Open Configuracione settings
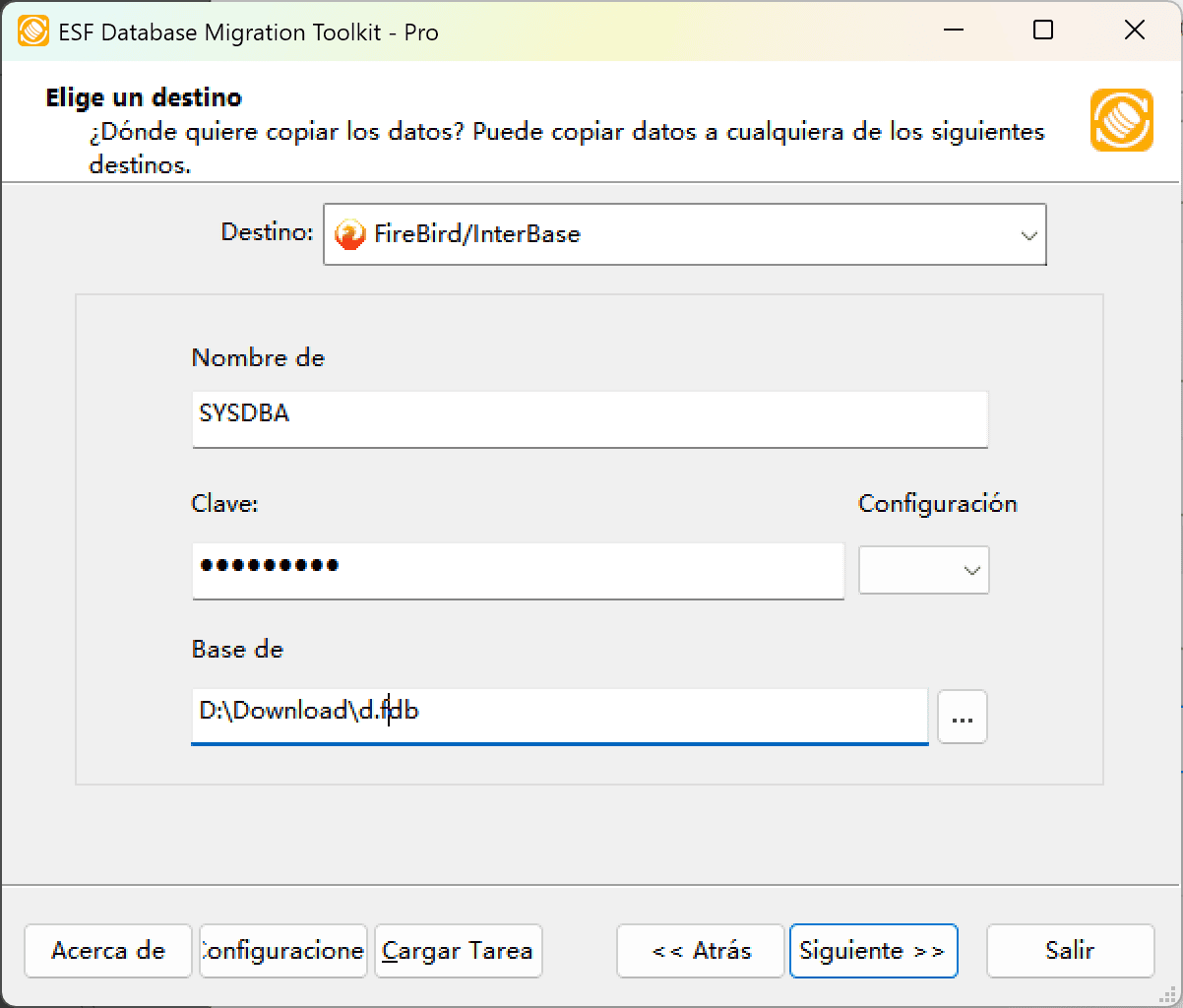The image size is (1183, 1008). pyautogui.click(x=282, y=951)
